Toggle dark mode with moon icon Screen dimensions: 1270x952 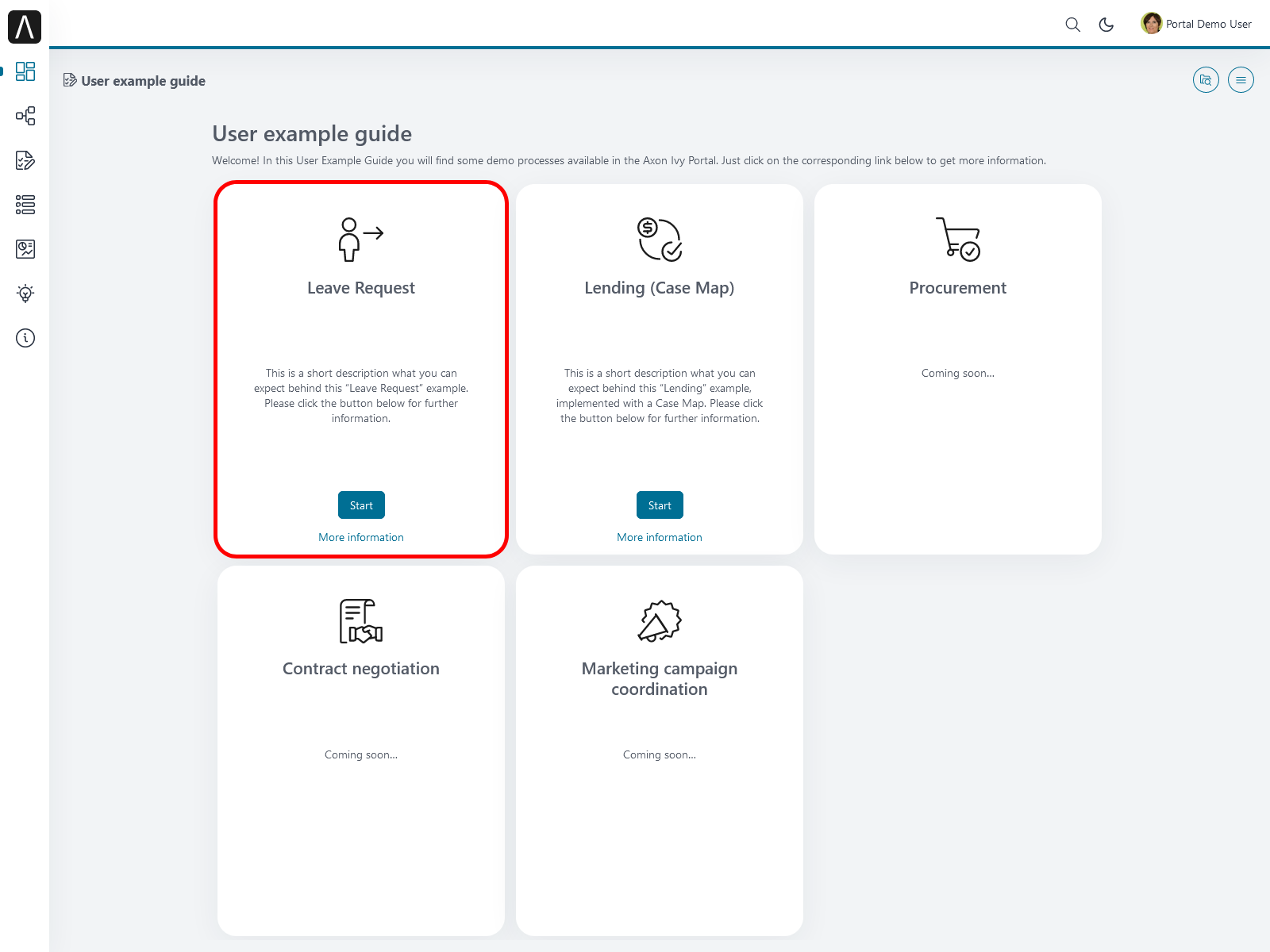[1106, 25]
